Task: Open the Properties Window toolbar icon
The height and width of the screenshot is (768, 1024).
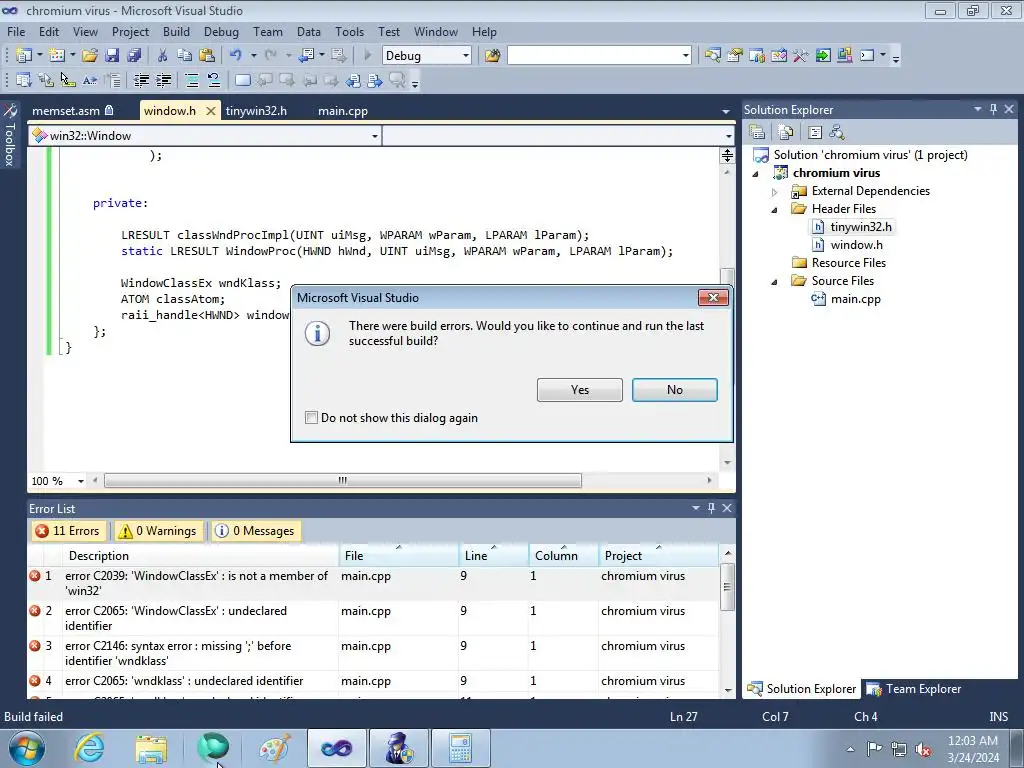Action: [735, 56]
